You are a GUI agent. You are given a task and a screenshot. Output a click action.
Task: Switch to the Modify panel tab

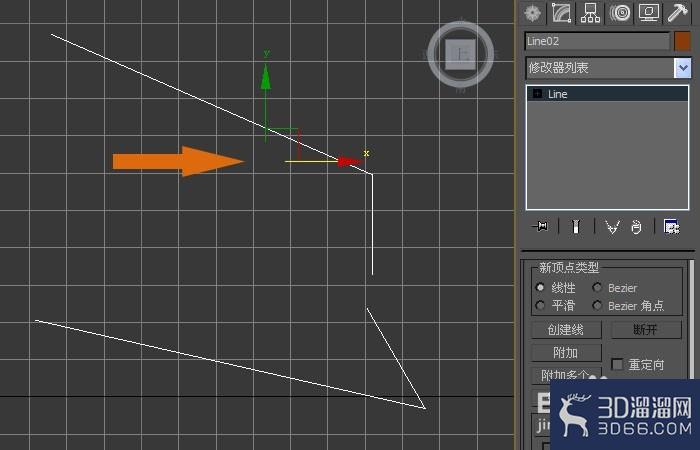561,13
